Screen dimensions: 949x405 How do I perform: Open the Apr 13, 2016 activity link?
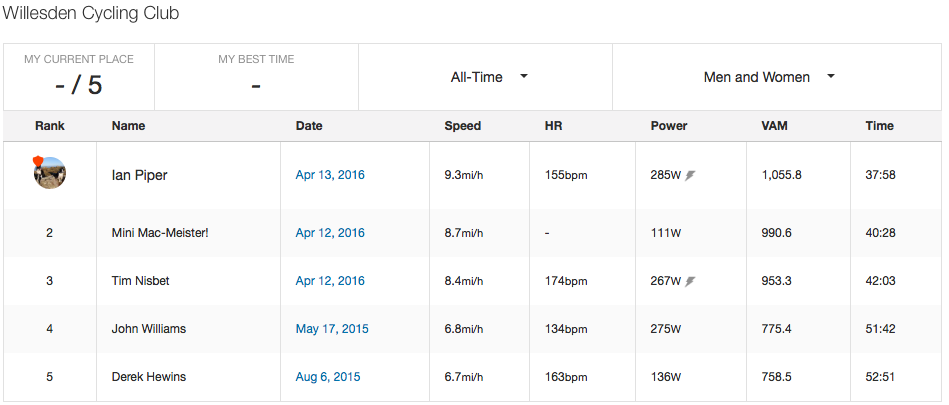click(x=330, y=176)
